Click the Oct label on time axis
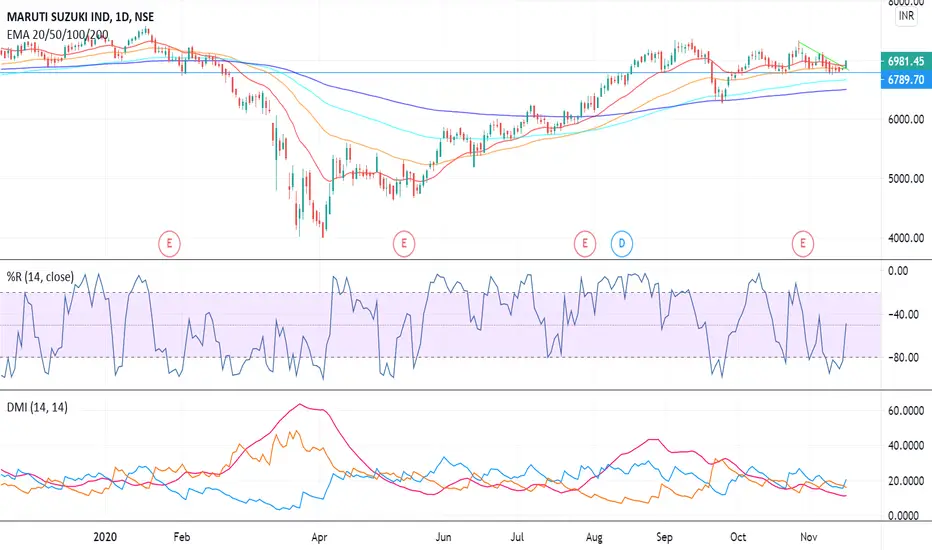This screenshot has width=932, height=550. (738, 537)
